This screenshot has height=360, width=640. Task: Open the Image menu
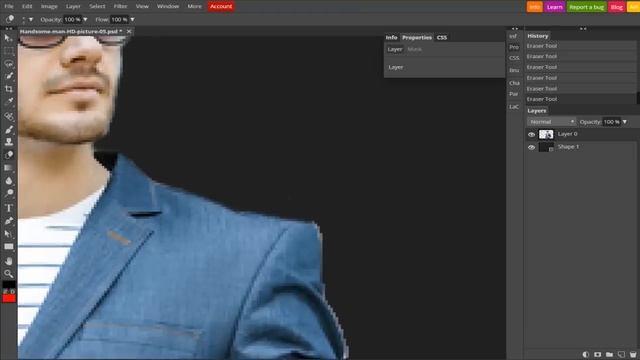point(49,6)
